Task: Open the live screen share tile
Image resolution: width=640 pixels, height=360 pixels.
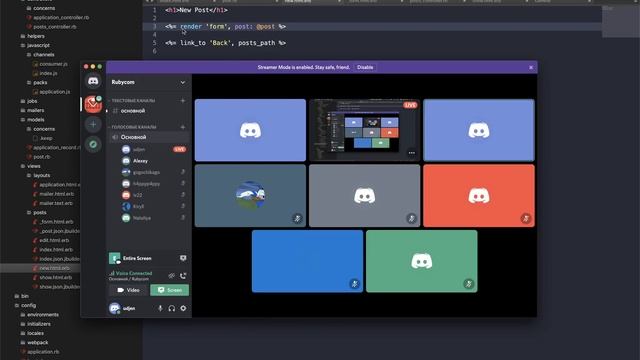Action: click(x=364, y=130)
